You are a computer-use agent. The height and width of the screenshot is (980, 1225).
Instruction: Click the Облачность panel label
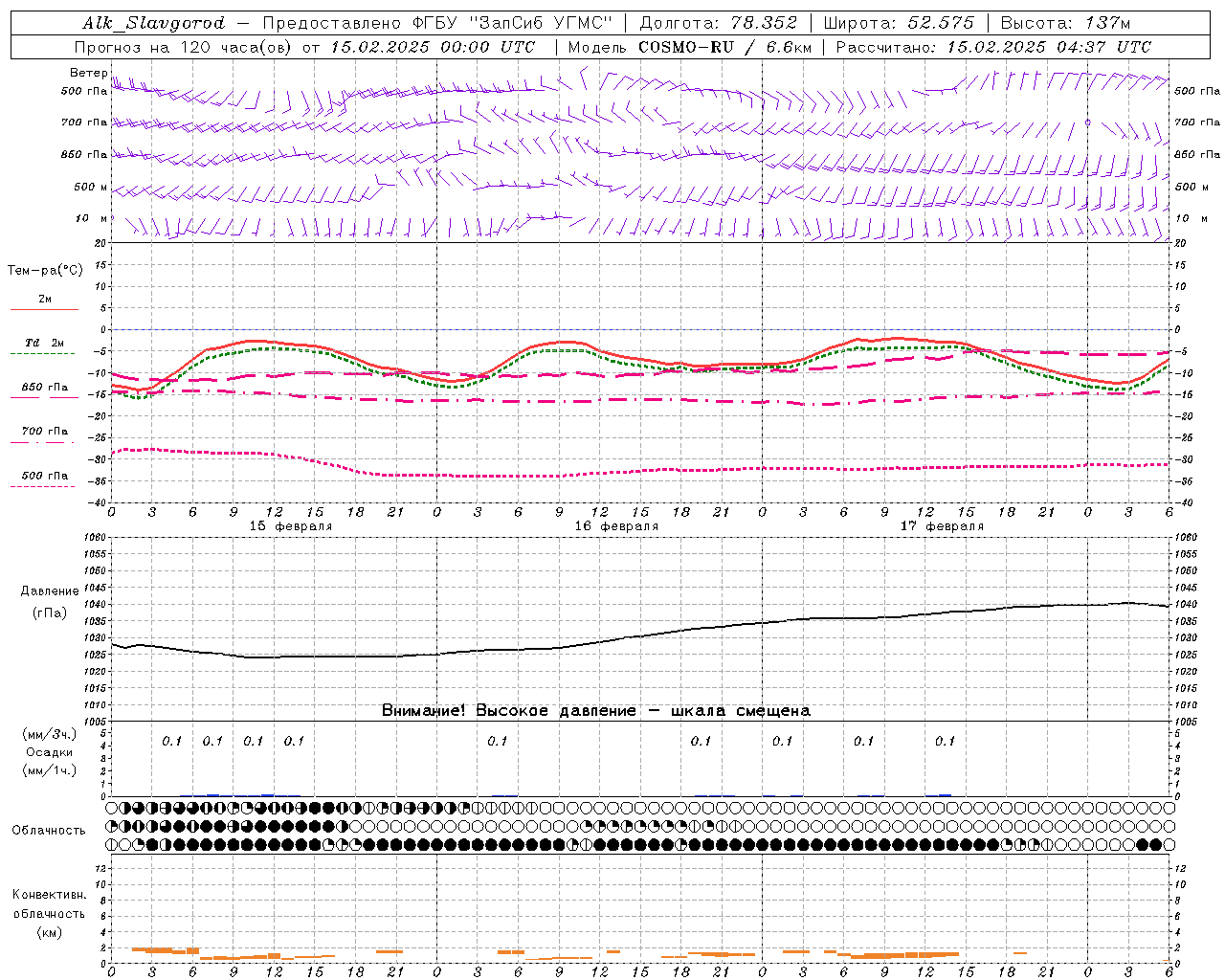point(49,831)
